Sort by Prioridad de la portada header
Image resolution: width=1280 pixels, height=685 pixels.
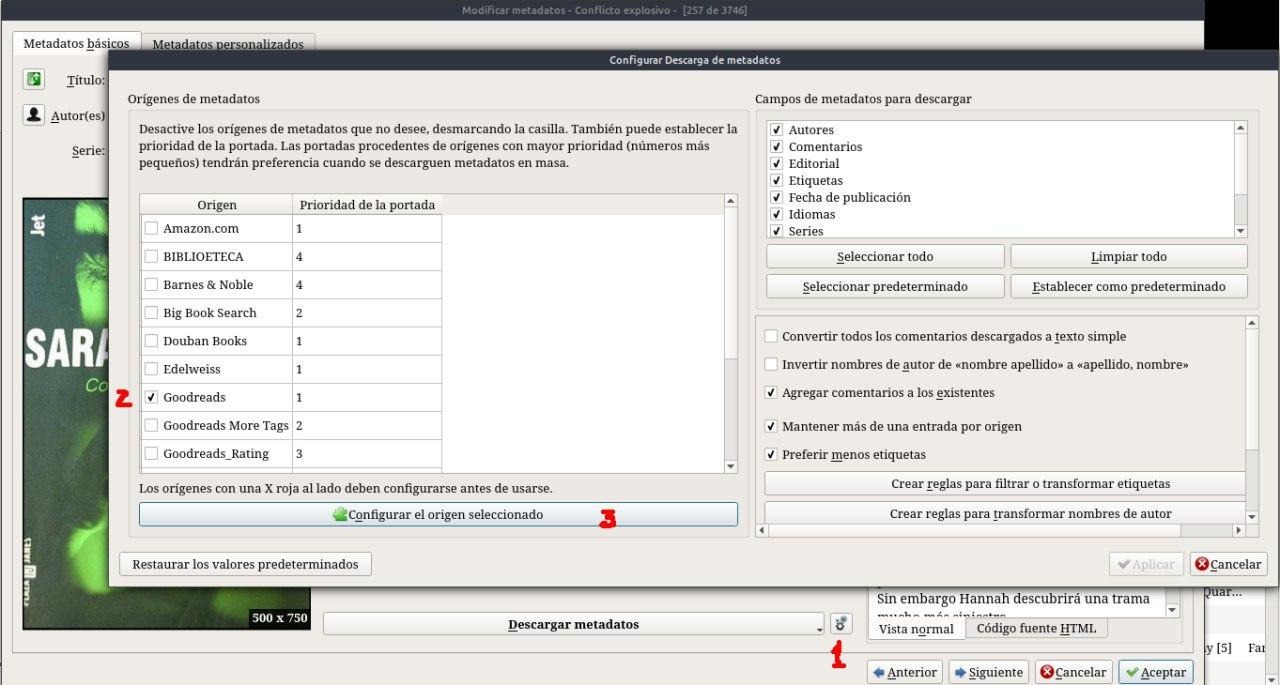[367, 205]
